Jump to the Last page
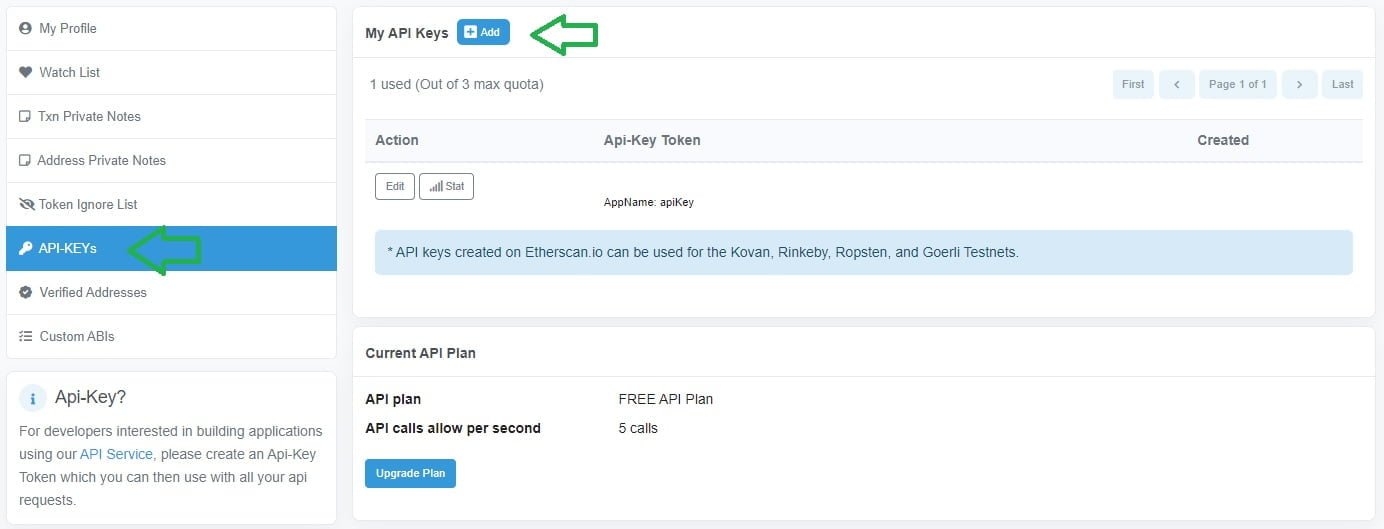This screenshot has width=1384, height=529. 1343,84
